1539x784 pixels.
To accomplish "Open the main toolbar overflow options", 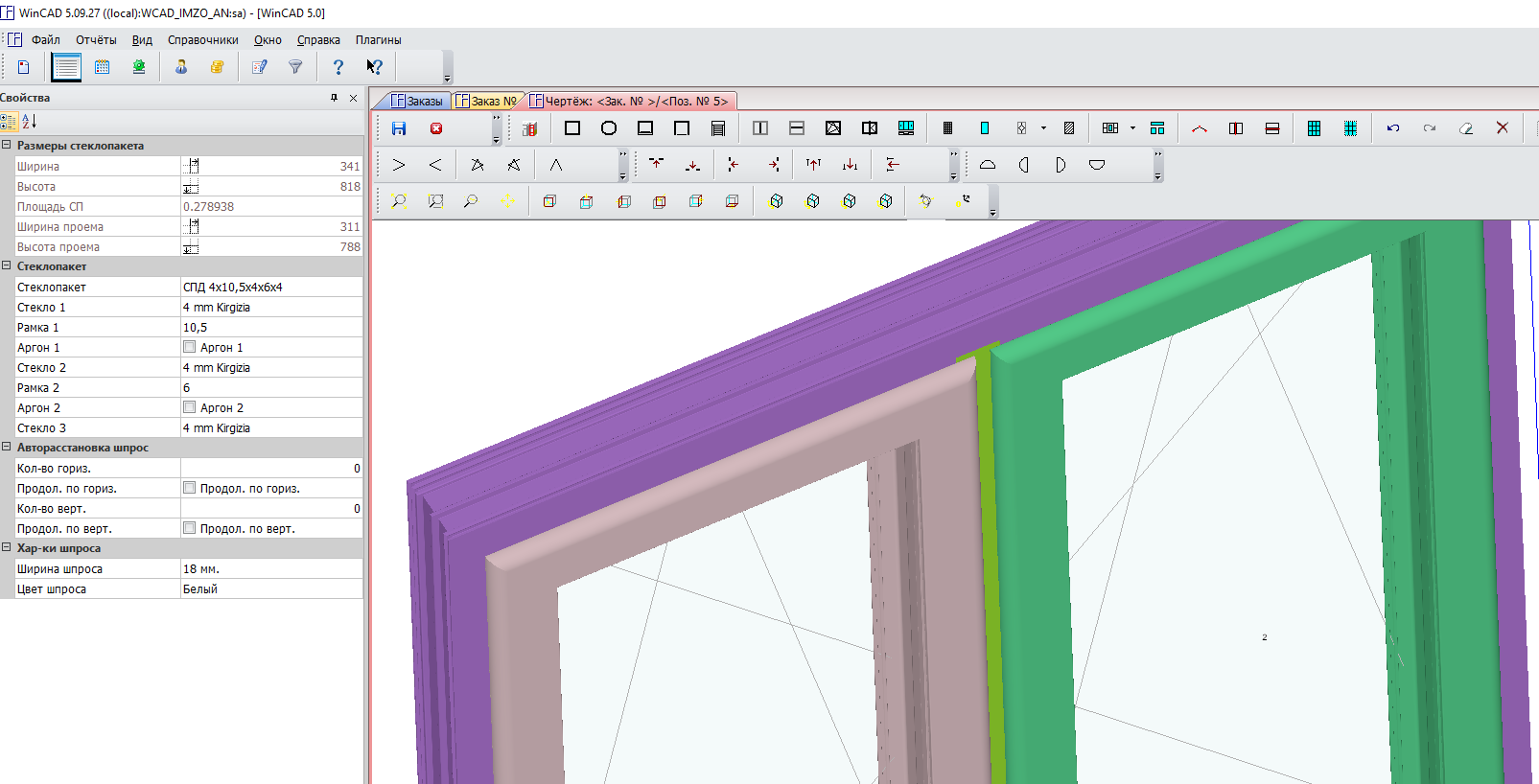I will coord(447,79).
